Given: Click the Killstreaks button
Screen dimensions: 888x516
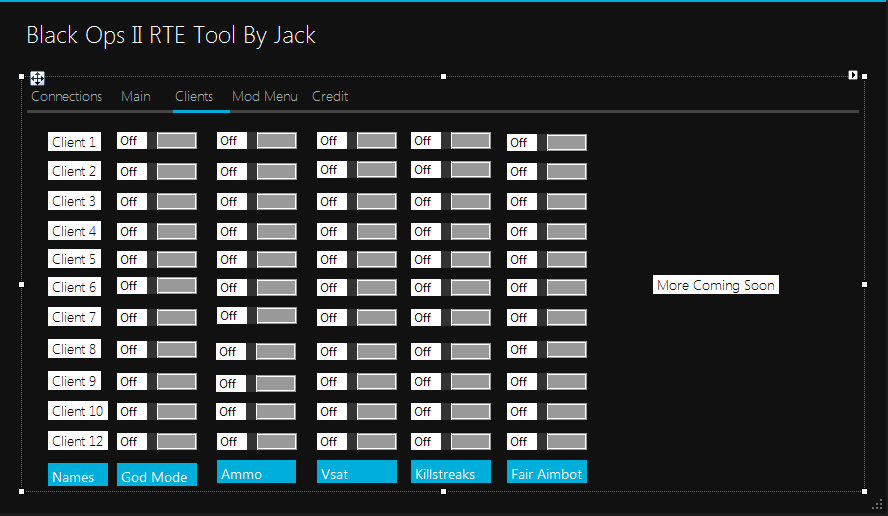Looking at the screenshot, I should [451, 472].
